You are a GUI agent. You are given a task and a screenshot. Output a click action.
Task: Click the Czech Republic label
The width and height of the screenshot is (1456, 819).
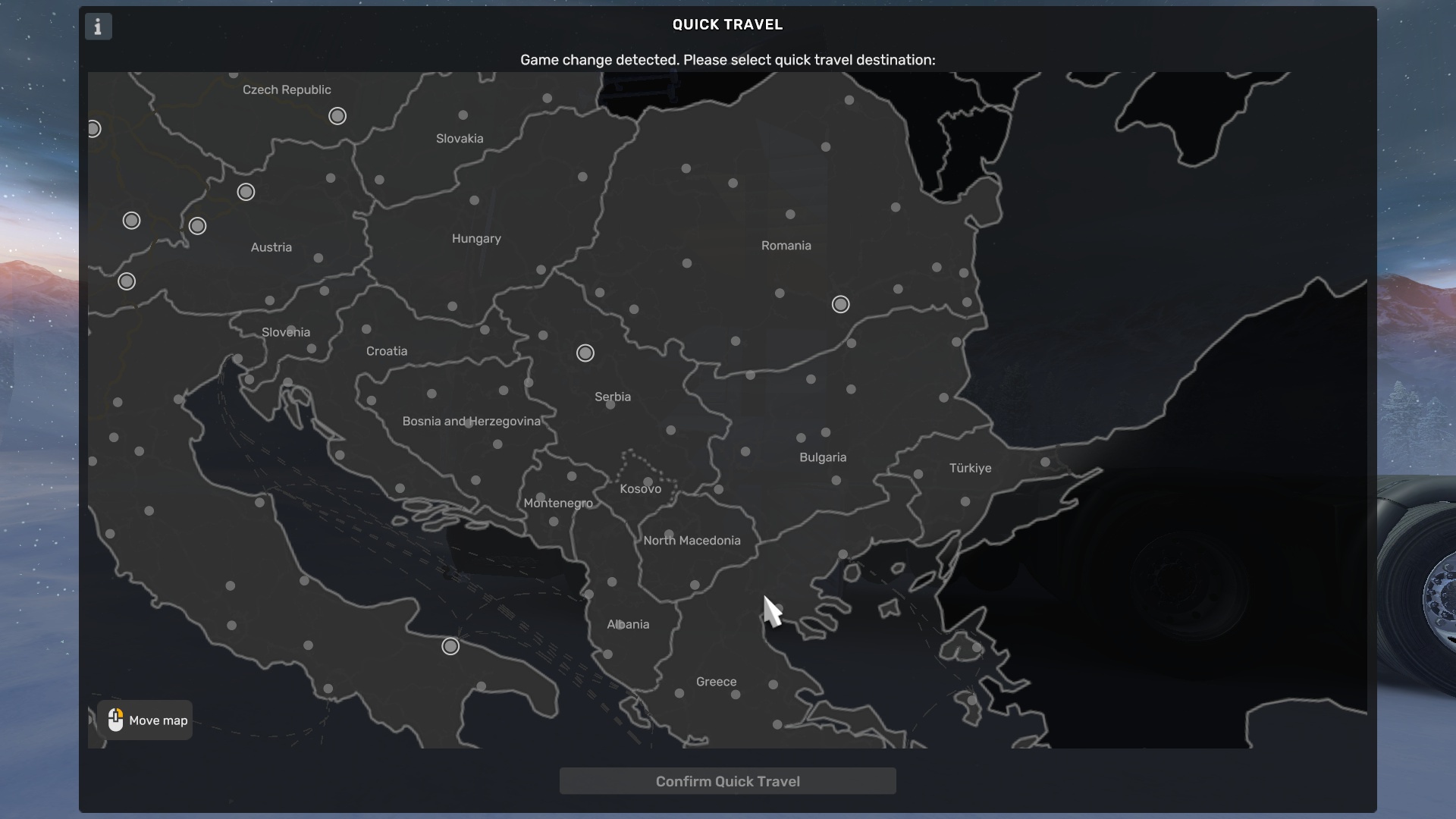point(287,89)
